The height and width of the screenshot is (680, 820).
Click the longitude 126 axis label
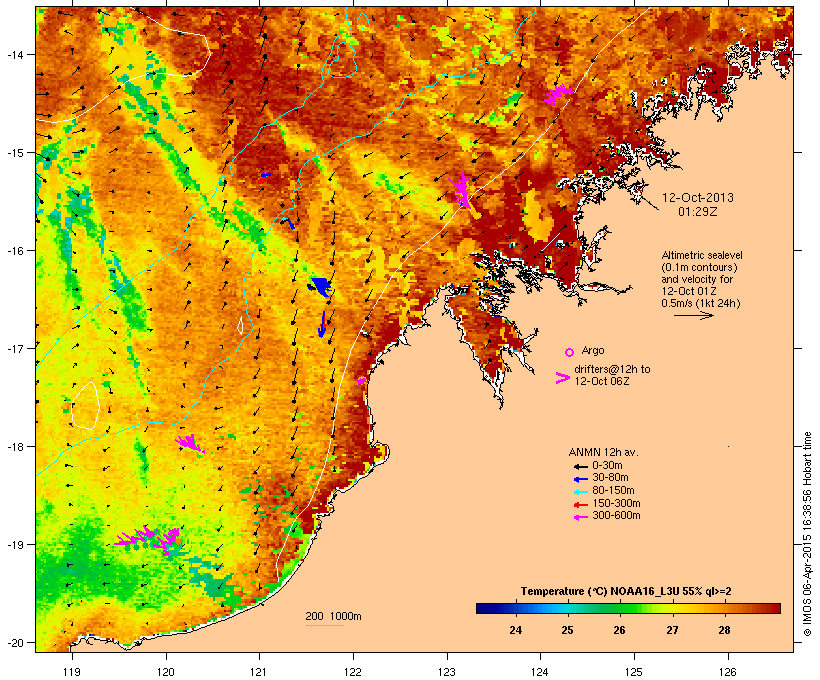727,672
